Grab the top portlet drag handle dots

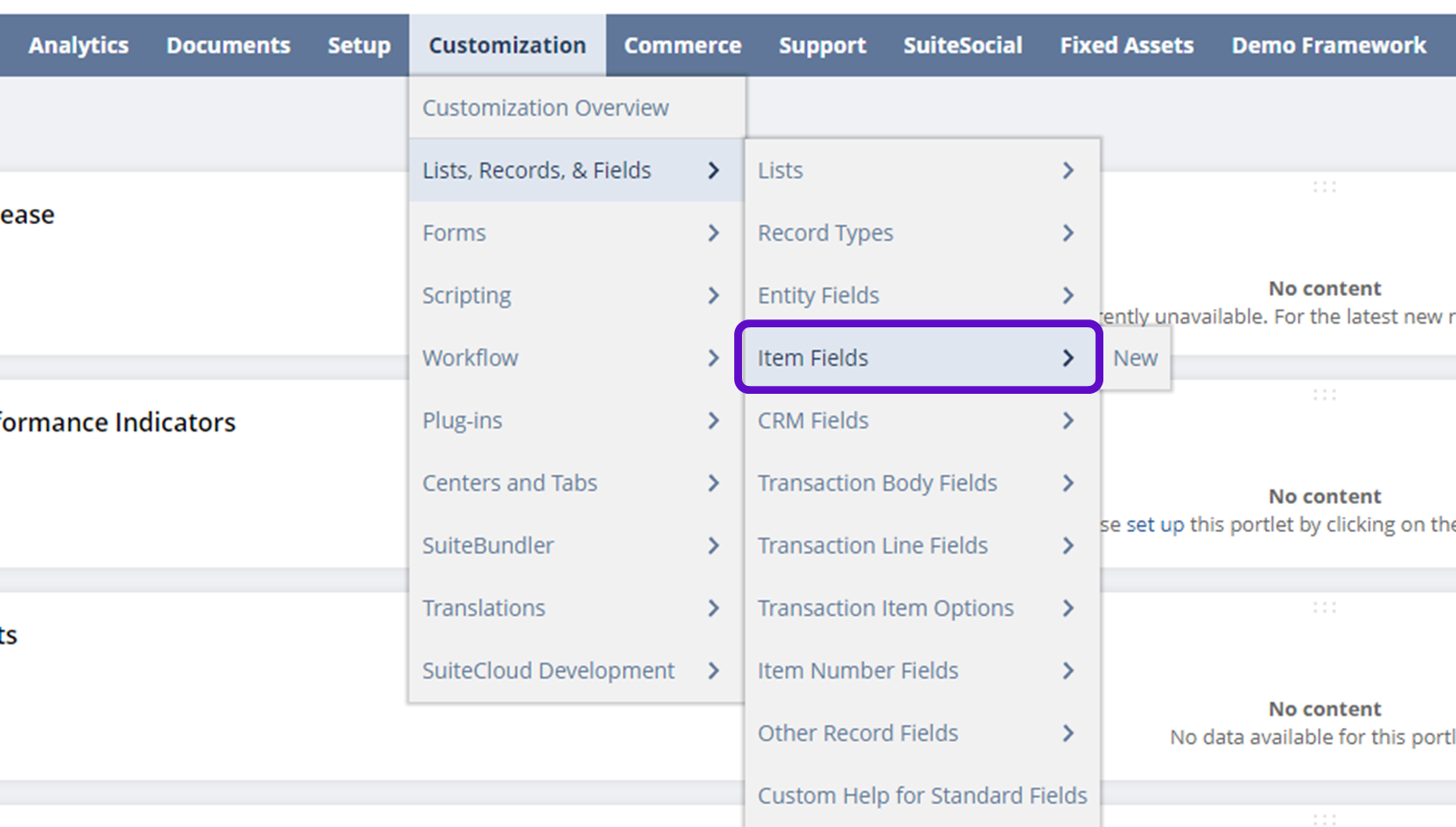pyautogui.click(x=1324, y=186)
